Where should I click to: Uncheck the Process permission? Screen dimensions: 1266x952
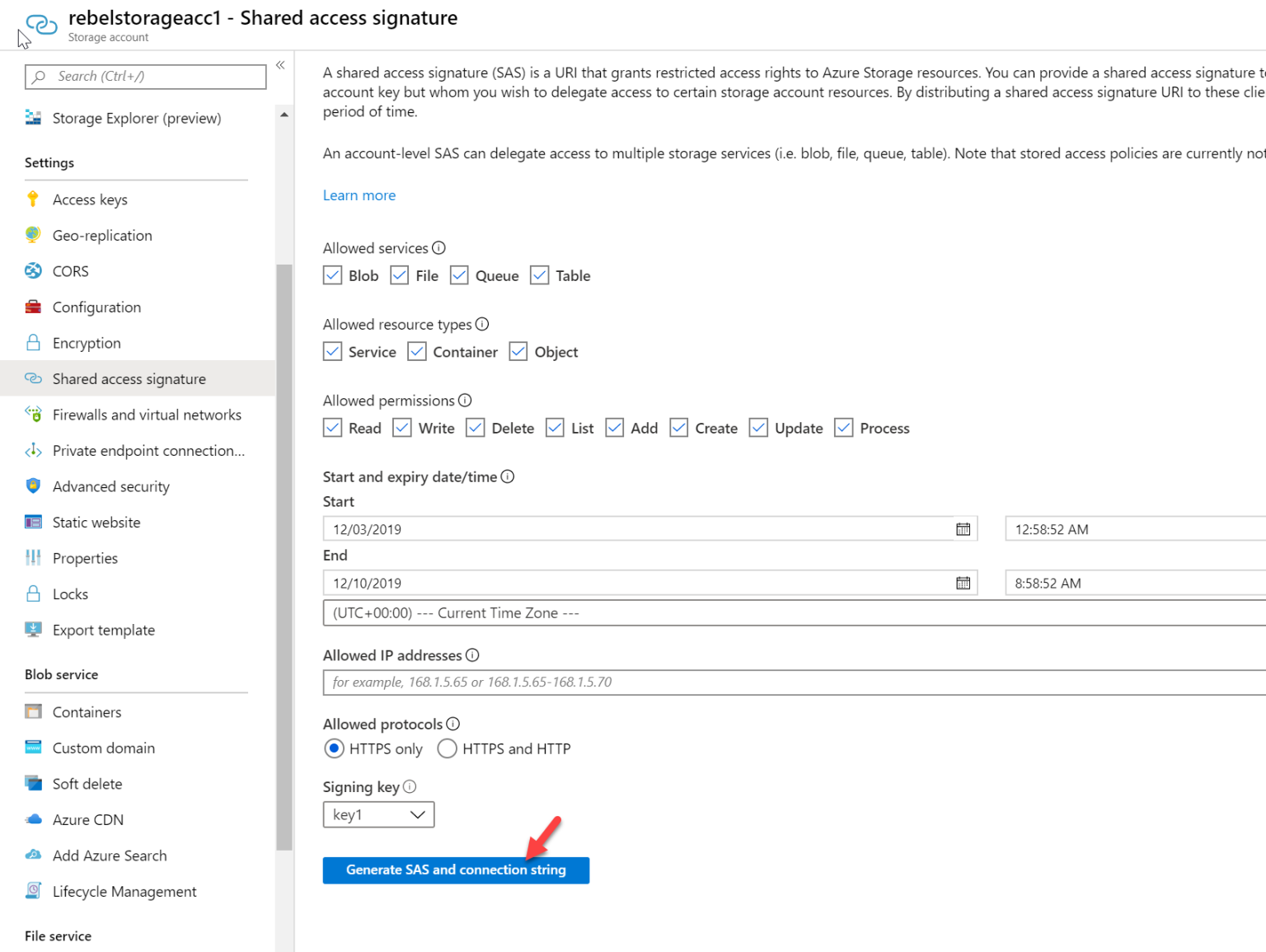coord(843,428)
